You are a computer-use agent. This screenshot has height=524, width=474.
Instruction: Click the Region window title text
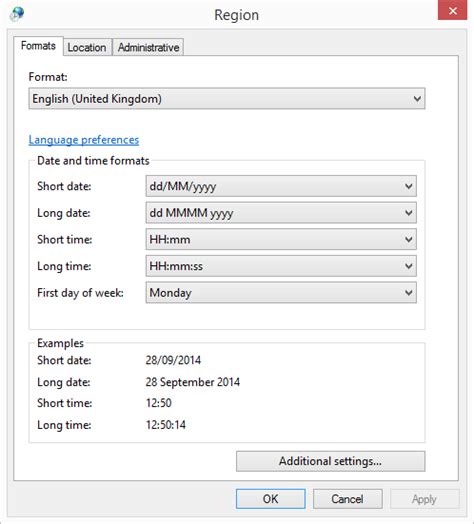[237, 15]
